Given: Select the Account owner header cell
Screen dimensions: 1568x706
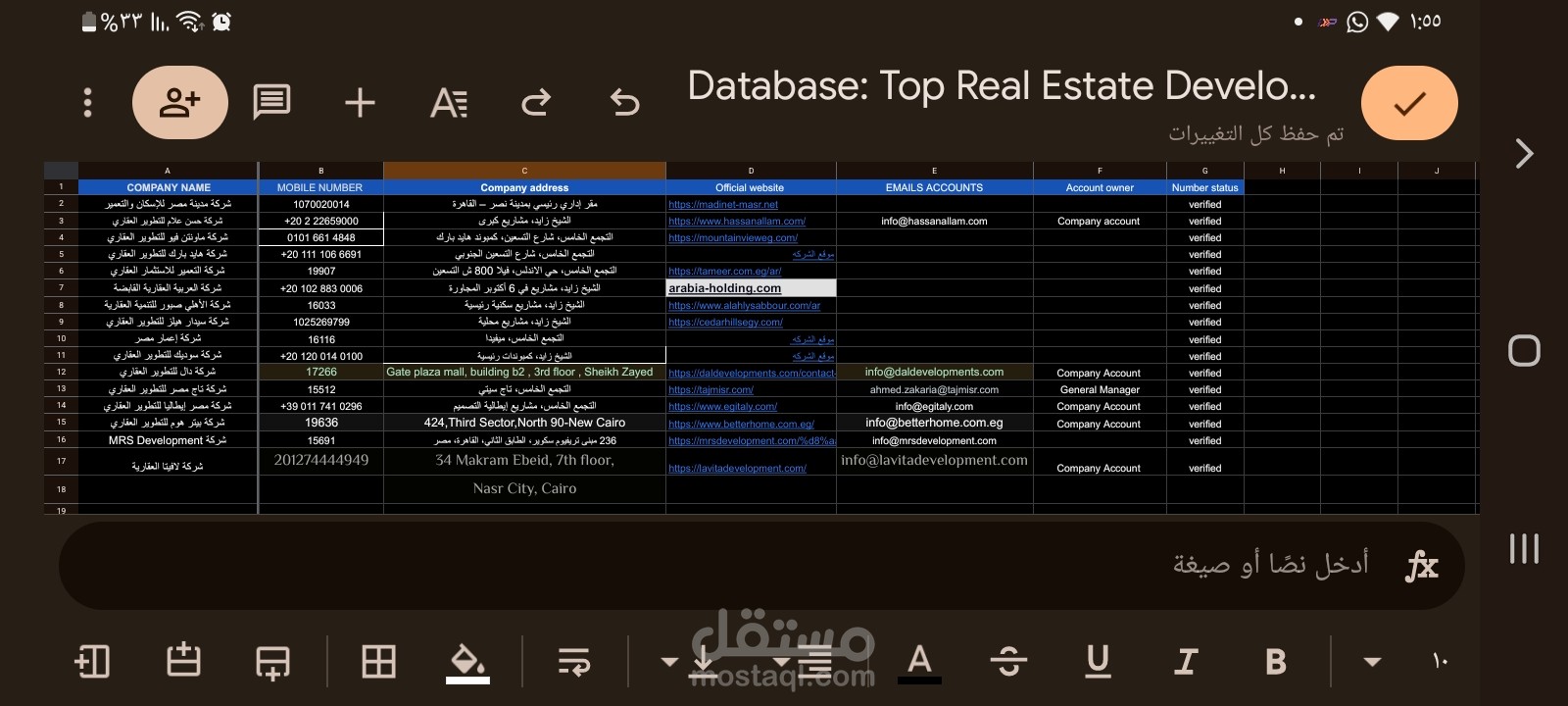Looking at the screenshot, I should (x=1100, y=187).
